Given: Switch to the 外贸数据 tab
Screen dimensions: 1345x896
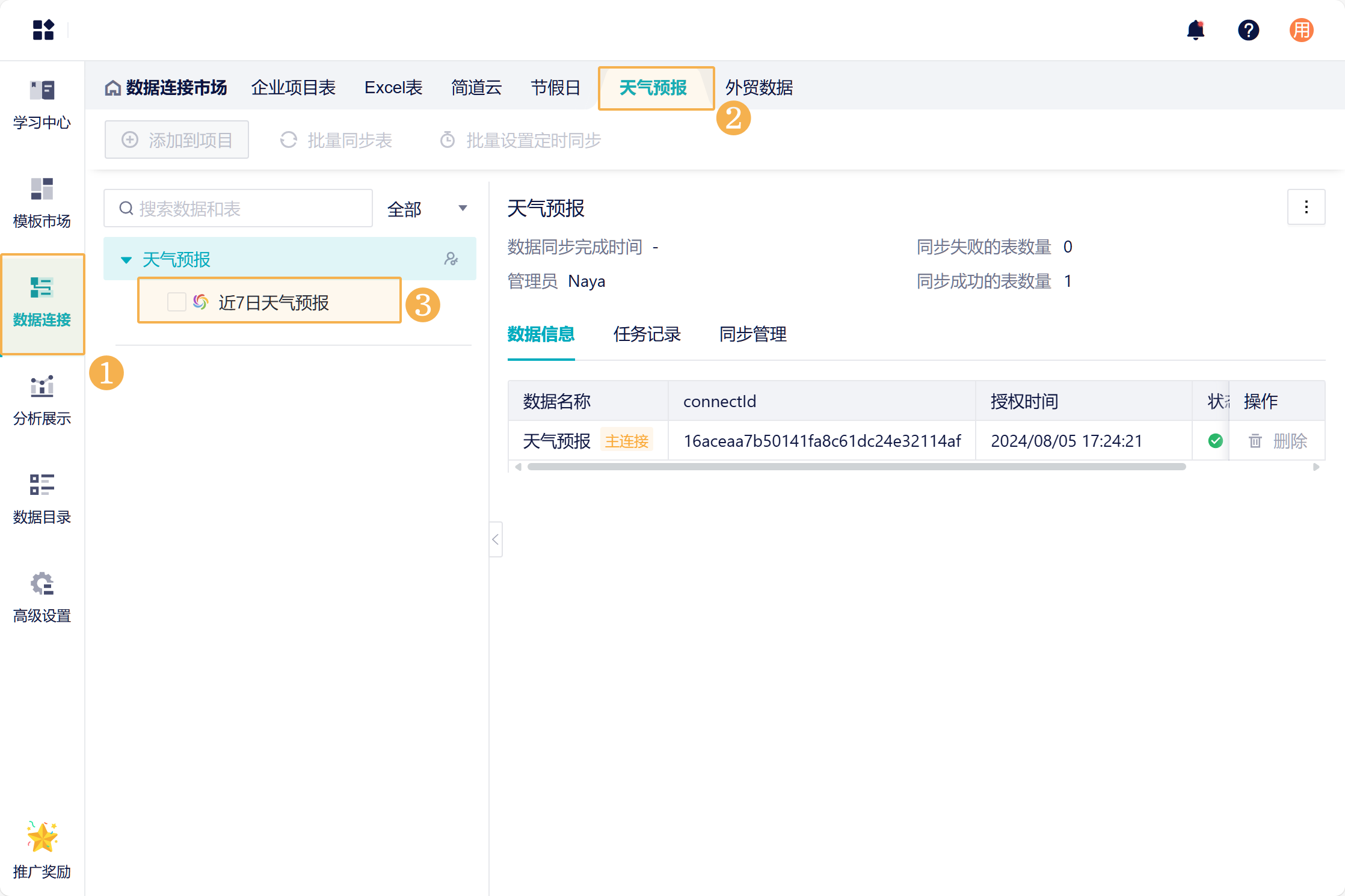Looking at the screenshot, I should point(759,88).
